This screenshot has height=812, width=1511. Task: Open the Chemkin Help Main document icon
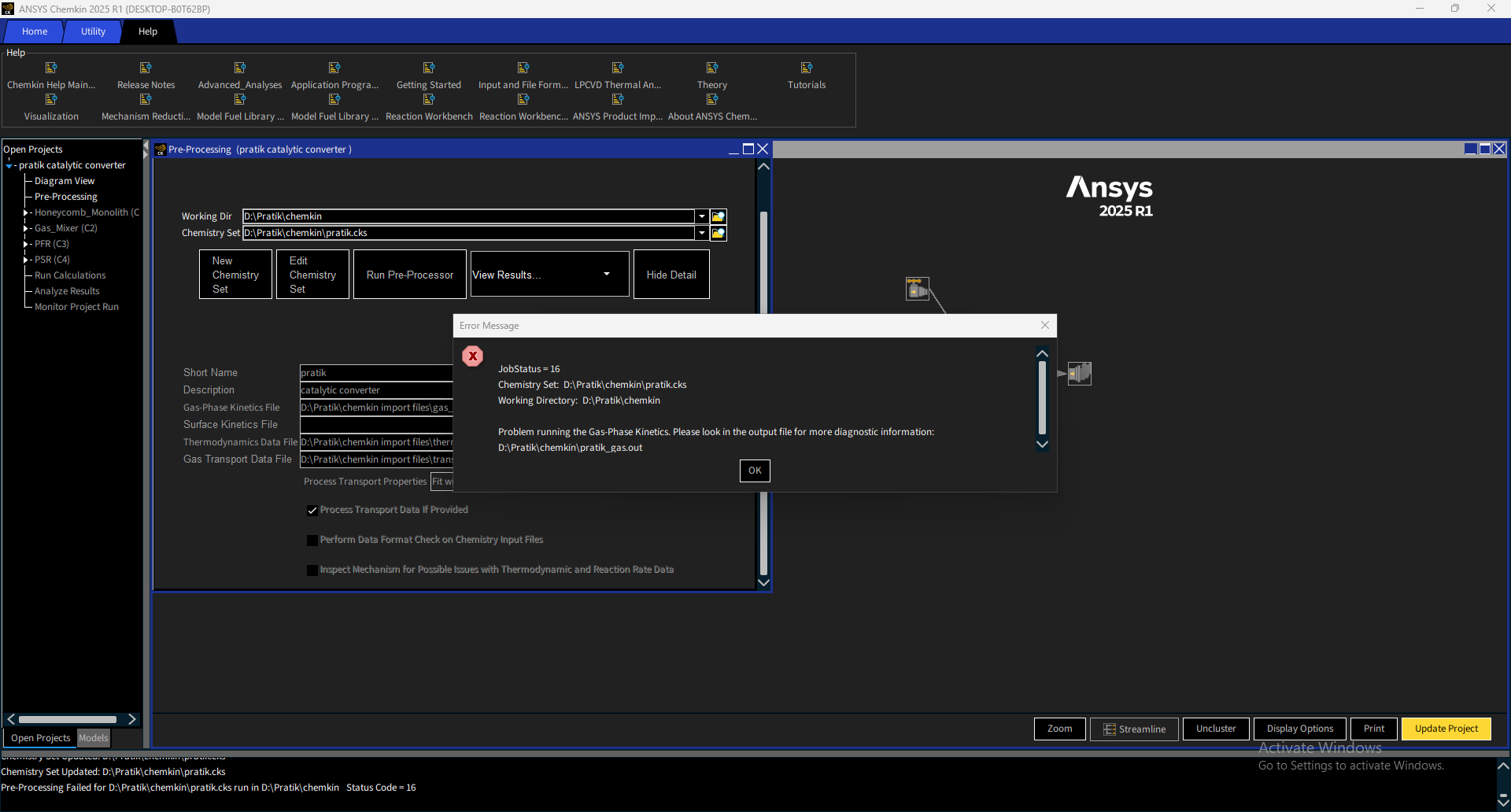pos(51,68)
